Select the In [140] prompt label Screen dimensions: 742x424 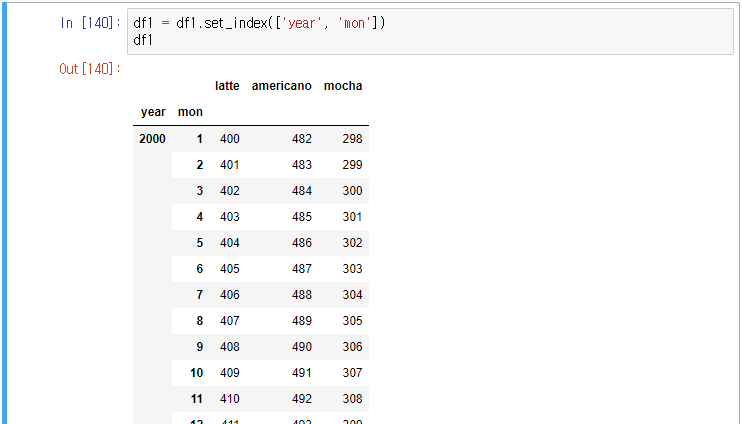coord(90,23)
